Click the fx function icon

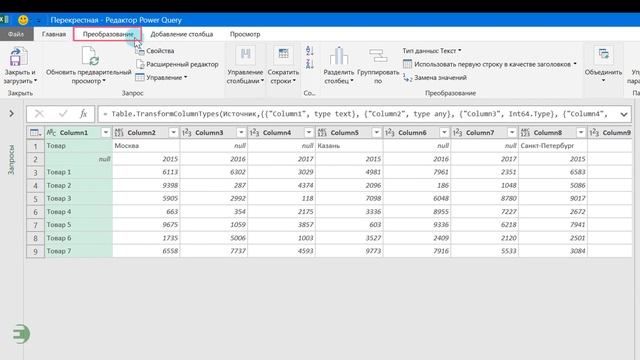click(x=83, y=114)
